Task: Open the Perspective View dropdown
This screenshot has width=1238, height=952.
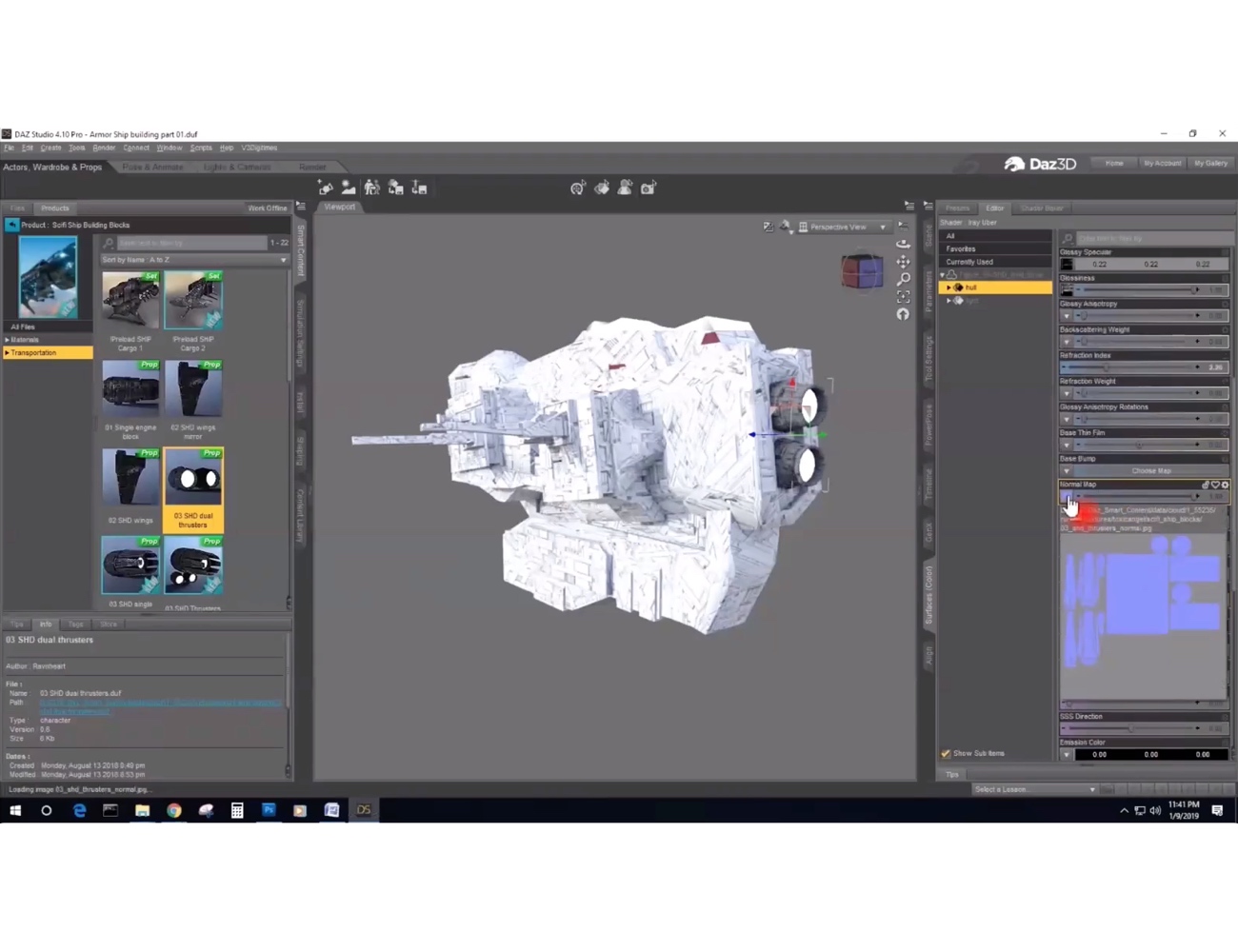Action: (882, 227)
